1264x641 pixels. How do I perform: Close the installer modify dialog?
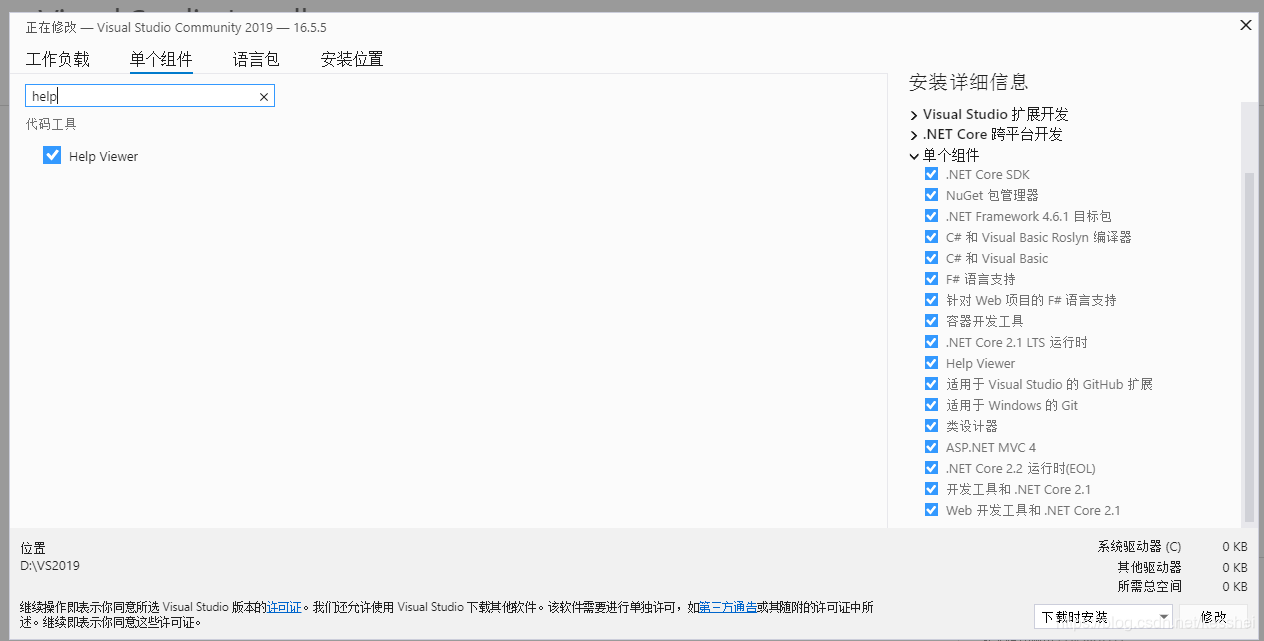point(1246,26)
